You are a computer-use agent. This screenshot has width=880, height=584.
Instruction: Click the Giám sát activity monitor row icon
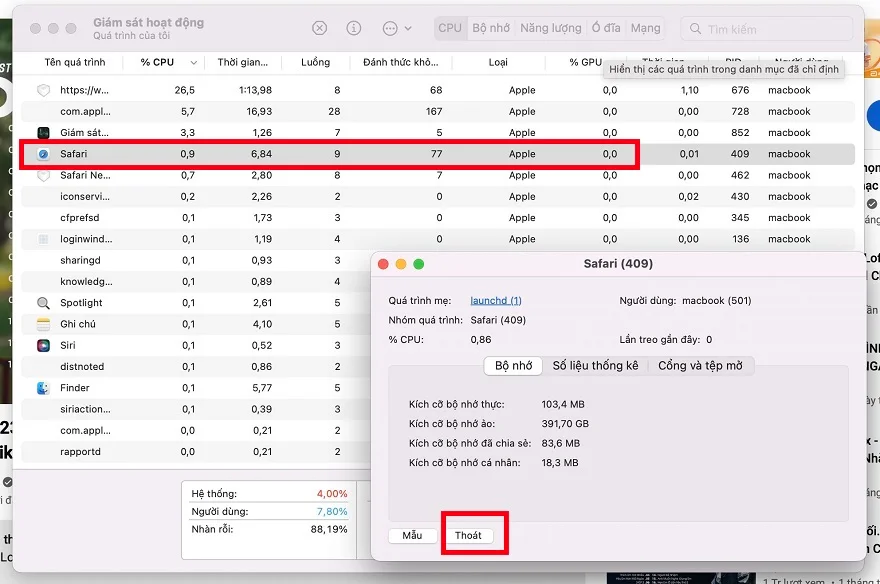(x=43, y=133)
